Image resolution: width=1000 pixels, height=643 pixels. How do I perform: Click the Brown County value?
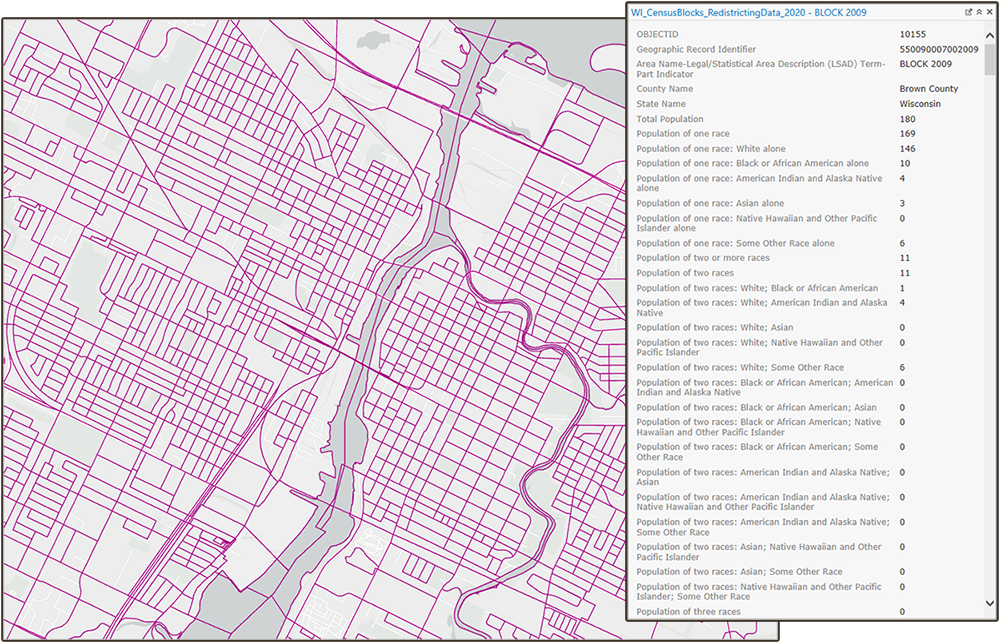[929, 88]
